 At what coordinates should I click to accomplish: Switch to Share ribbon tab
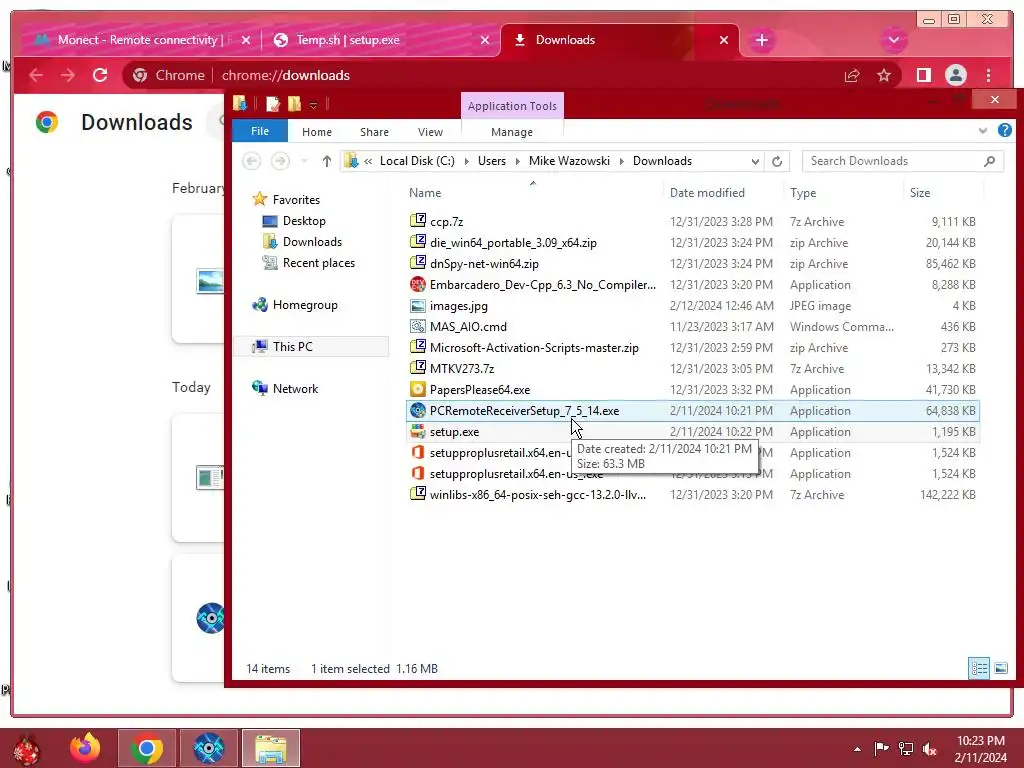coord(374,132)
